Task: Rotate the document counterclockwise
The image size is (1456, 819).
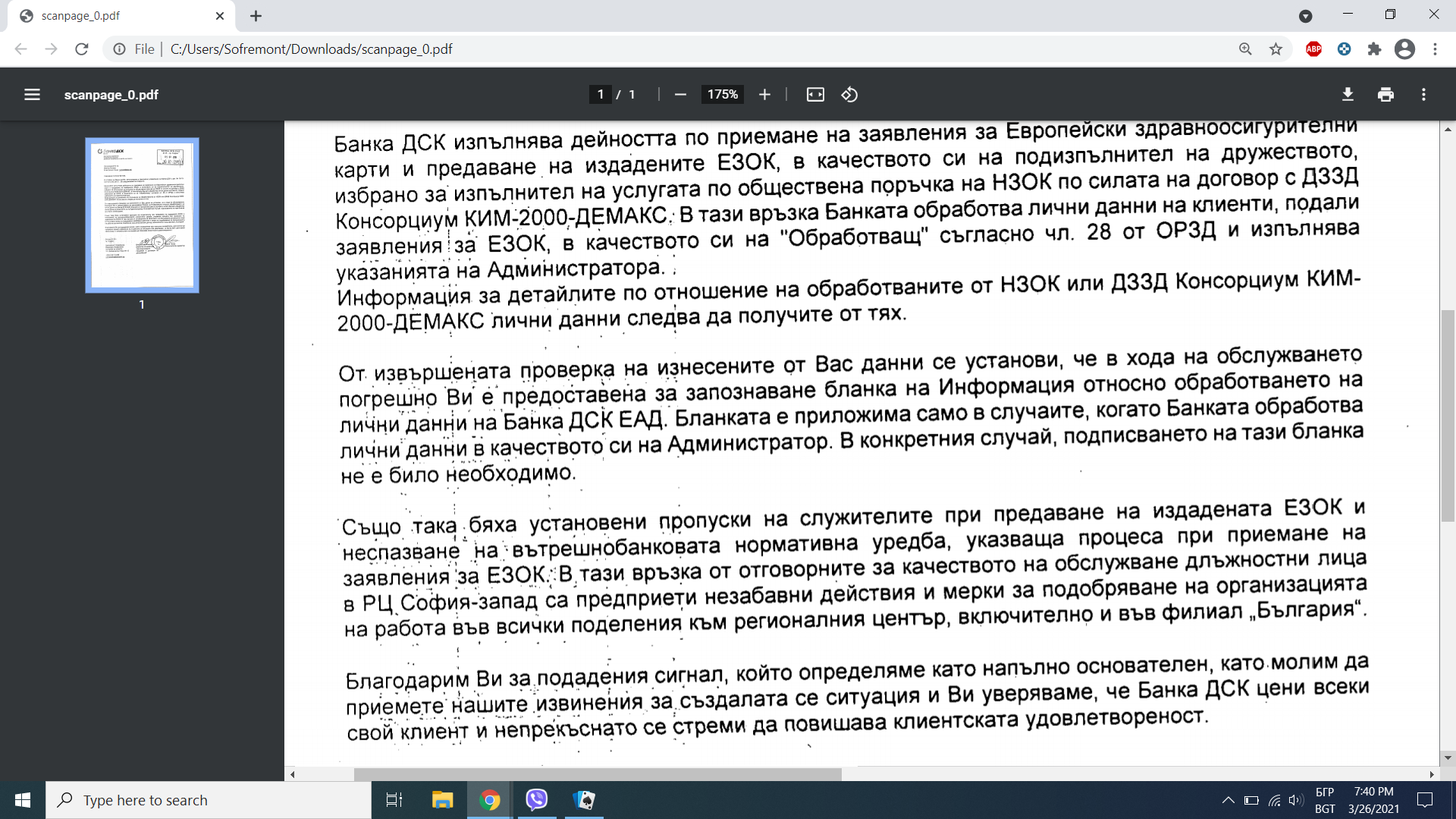Action: coord(849,95)
